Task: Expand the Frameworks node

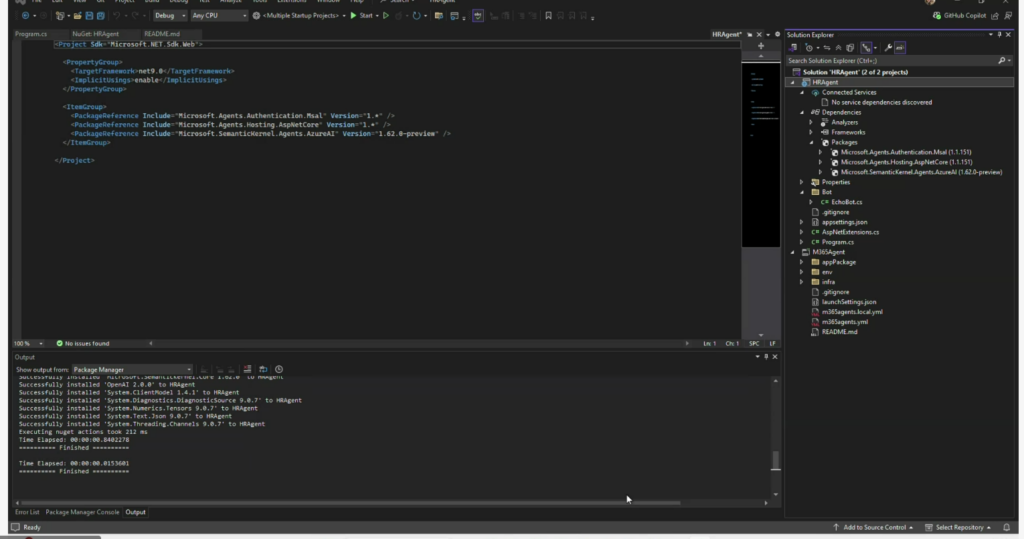Action: point(811,132)
